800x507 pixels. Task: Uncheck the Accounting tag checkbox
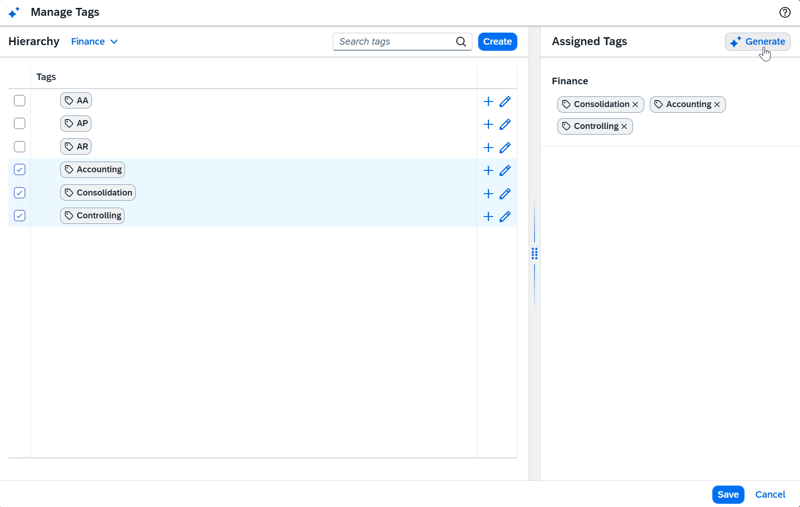19,169
